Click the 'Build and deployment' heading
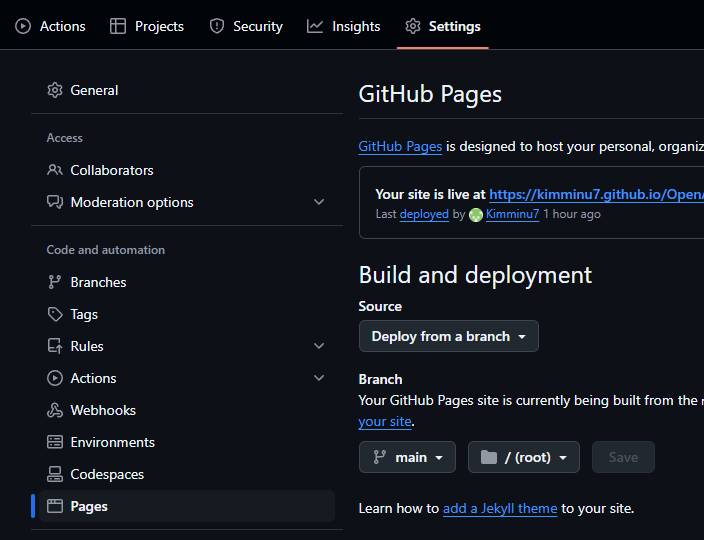 pyautogui.click(x=475, y=275)
